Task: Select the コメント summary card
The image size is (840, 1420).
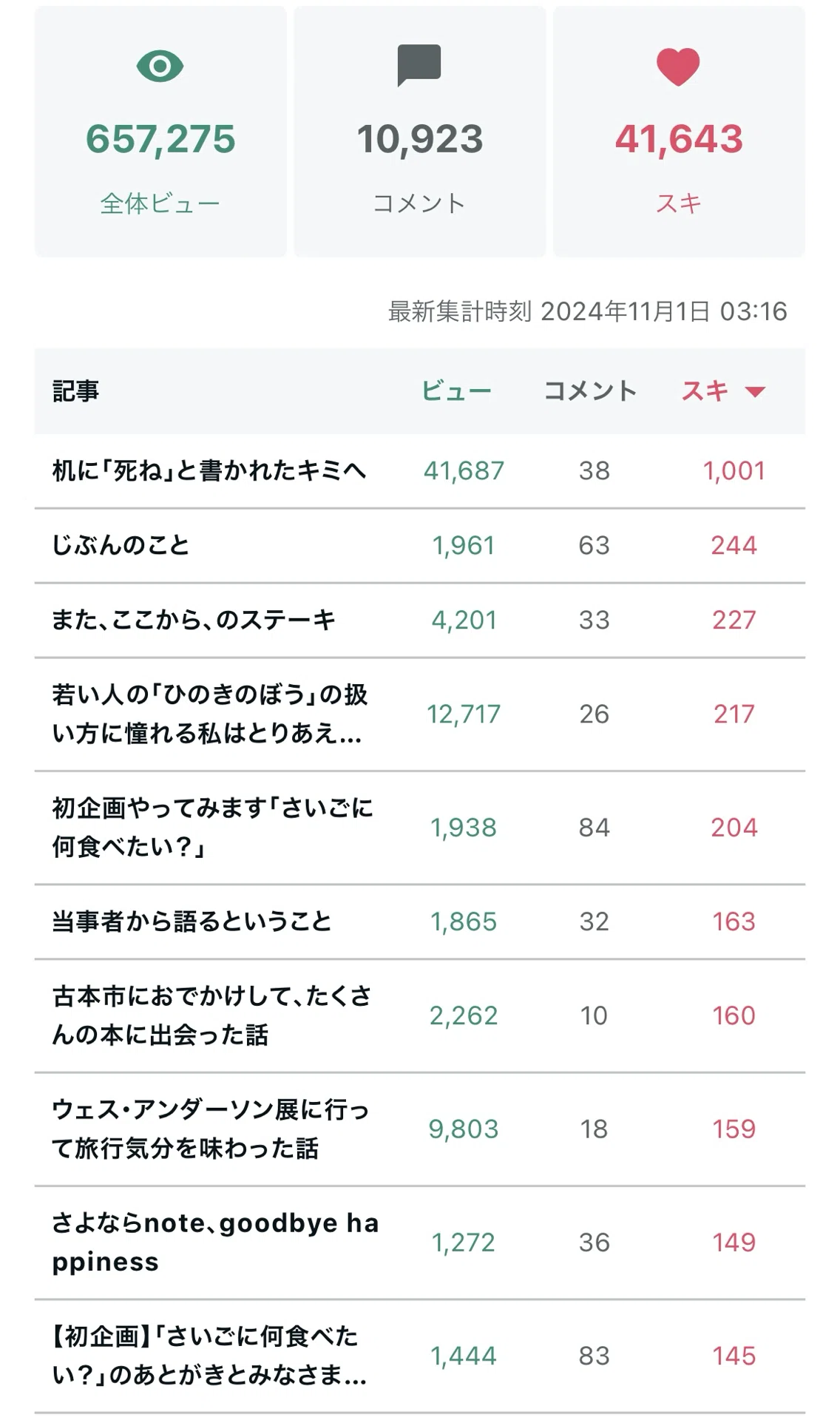Action: click(x=420, y=132)
